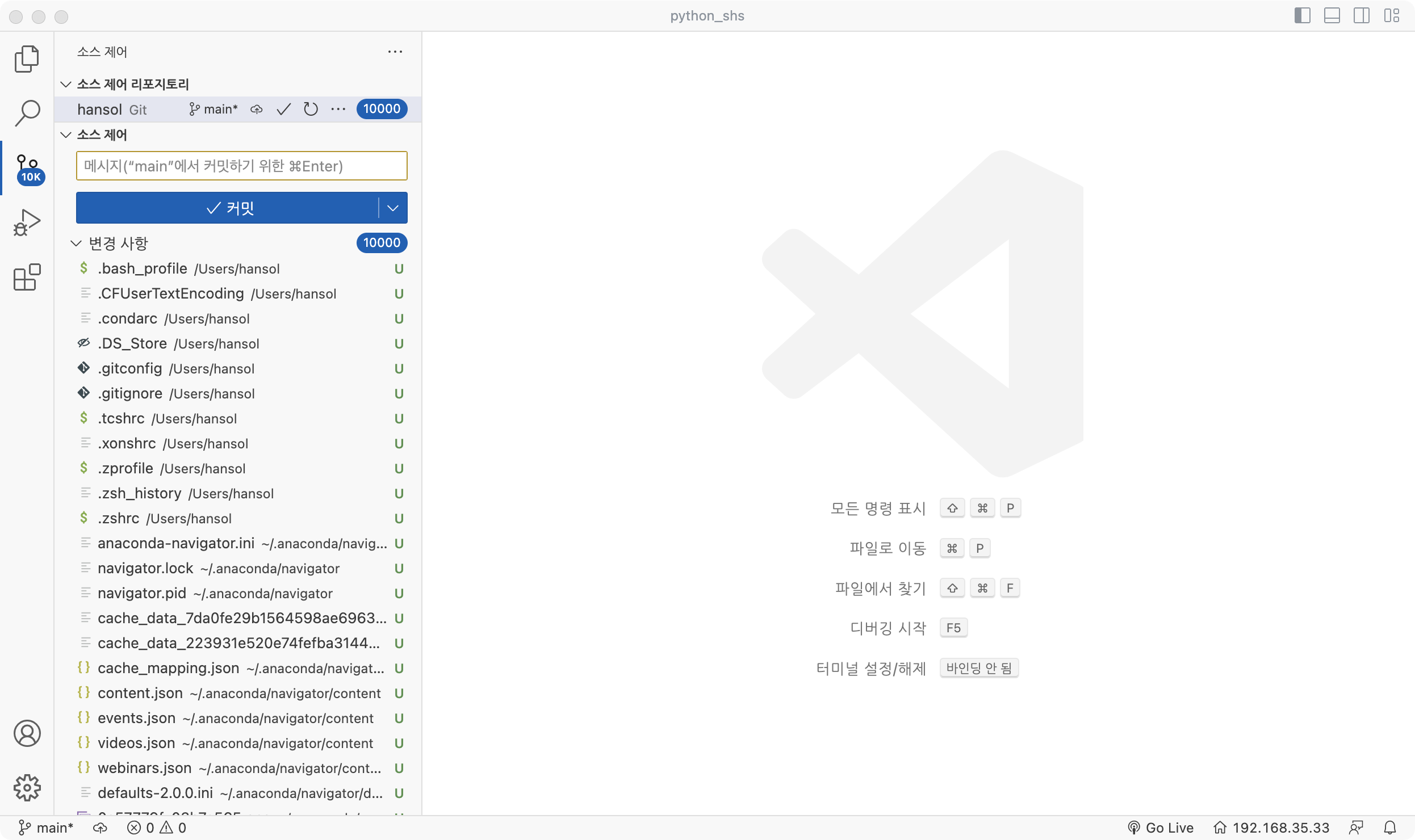
Task: Select .xonshrc file in changes list
Action: (x=238, y=443)
